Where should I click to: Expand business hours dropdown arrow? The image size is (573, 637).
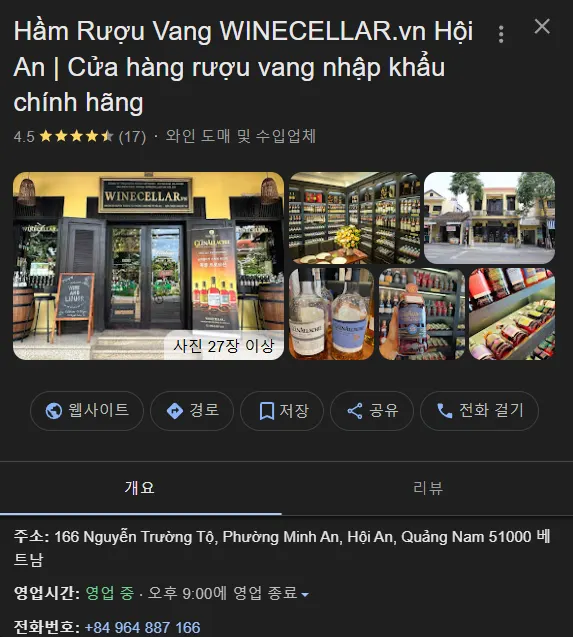click(305, 595)
